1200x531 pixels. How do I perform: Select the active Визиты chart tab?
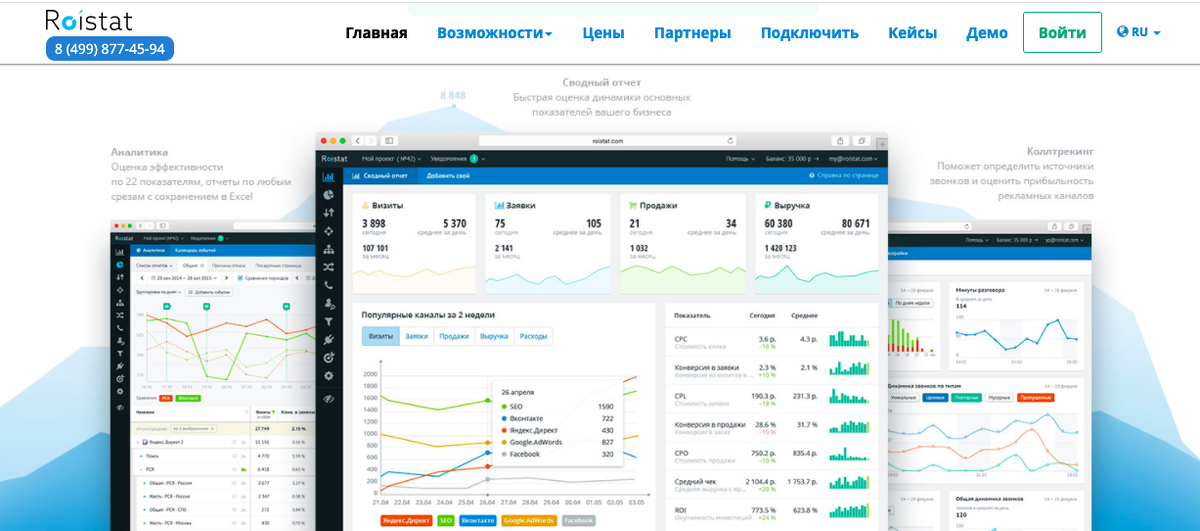click(380, 336)
